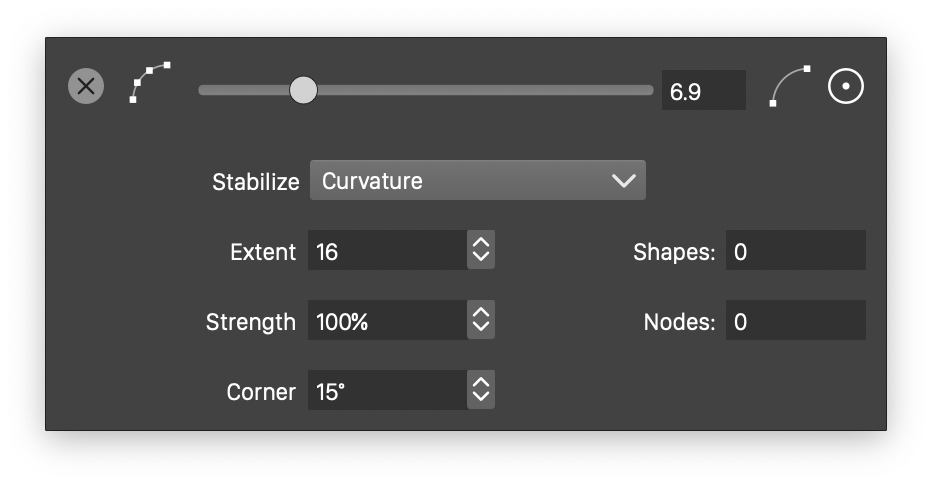
Task: Click the two-node smooth curve icon
Action: [x=790, y=86]
